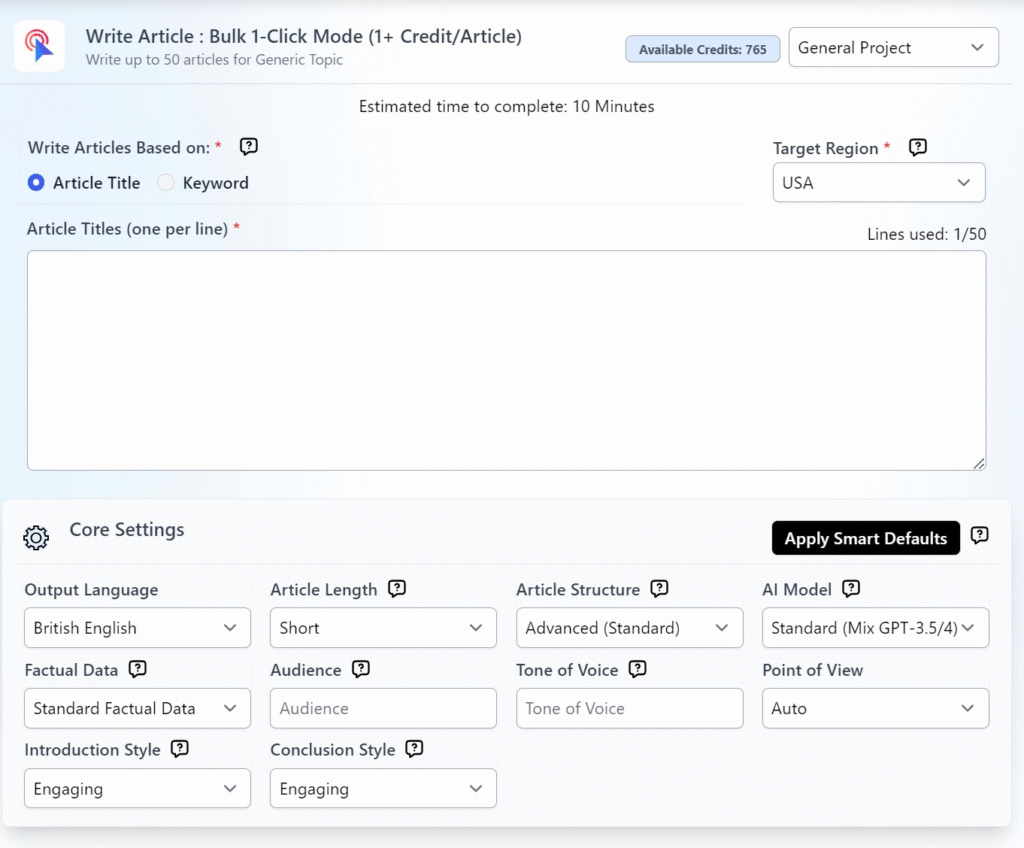Click the text area resize handle
The height and width of the screenshot is (848, 1024).
pyautogui.click(x=978, y=463)
